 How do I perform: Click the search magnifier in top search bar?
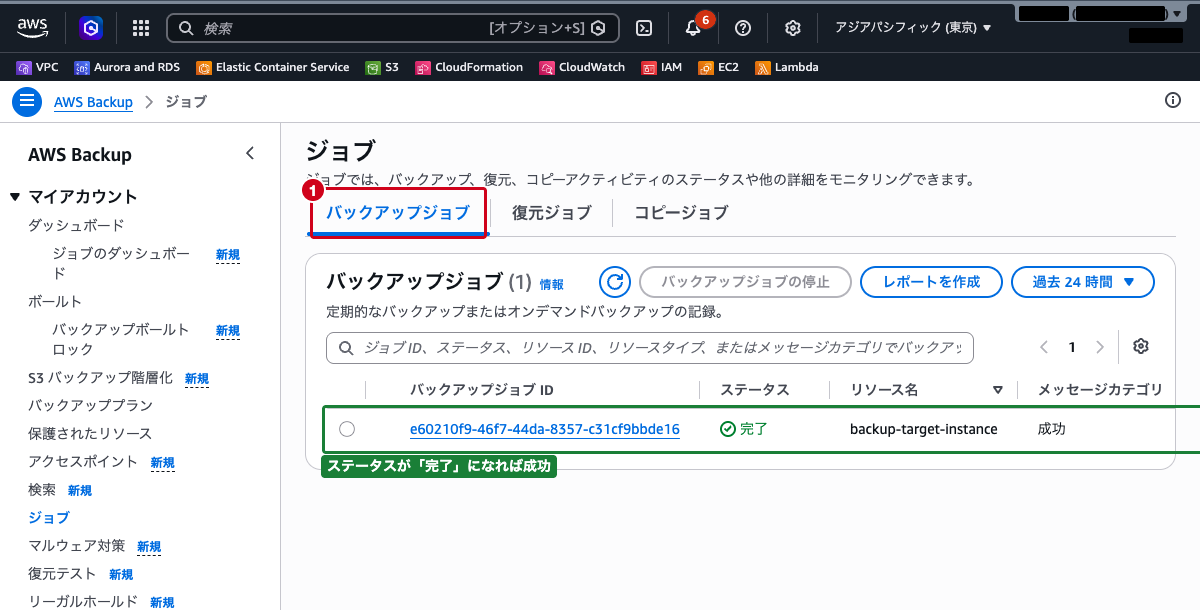[185, 28]
